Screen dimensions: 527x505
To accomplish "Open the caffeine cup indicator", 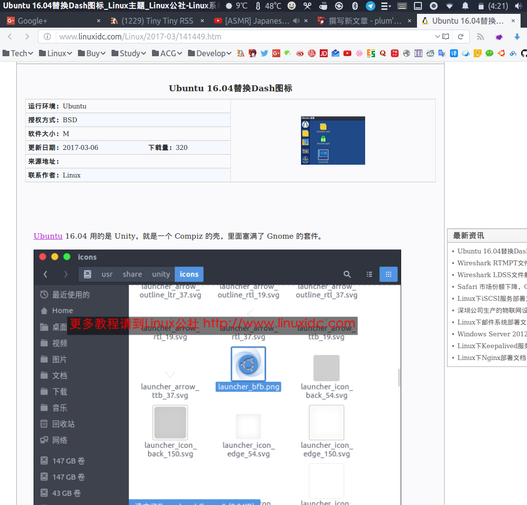I will (x=323, y=6).
